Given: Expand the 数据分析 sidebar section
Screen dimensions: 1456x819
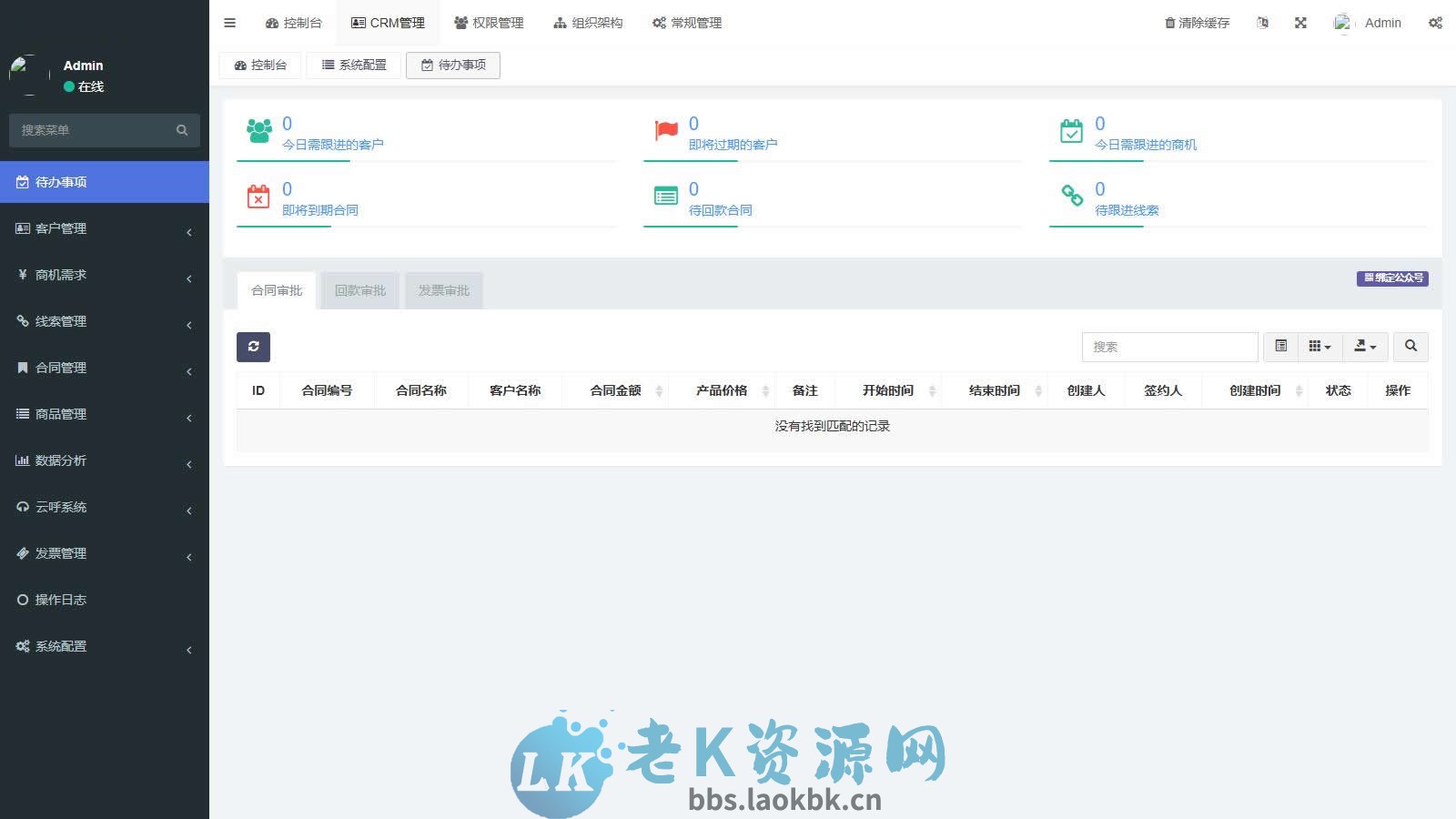Looking at the screenshot, I should pyautogui.click(x=61, y=460).
